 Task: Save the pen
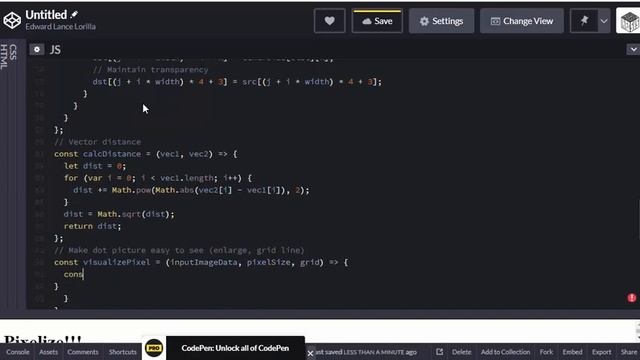pyautogui.click(x=377, y=21)
